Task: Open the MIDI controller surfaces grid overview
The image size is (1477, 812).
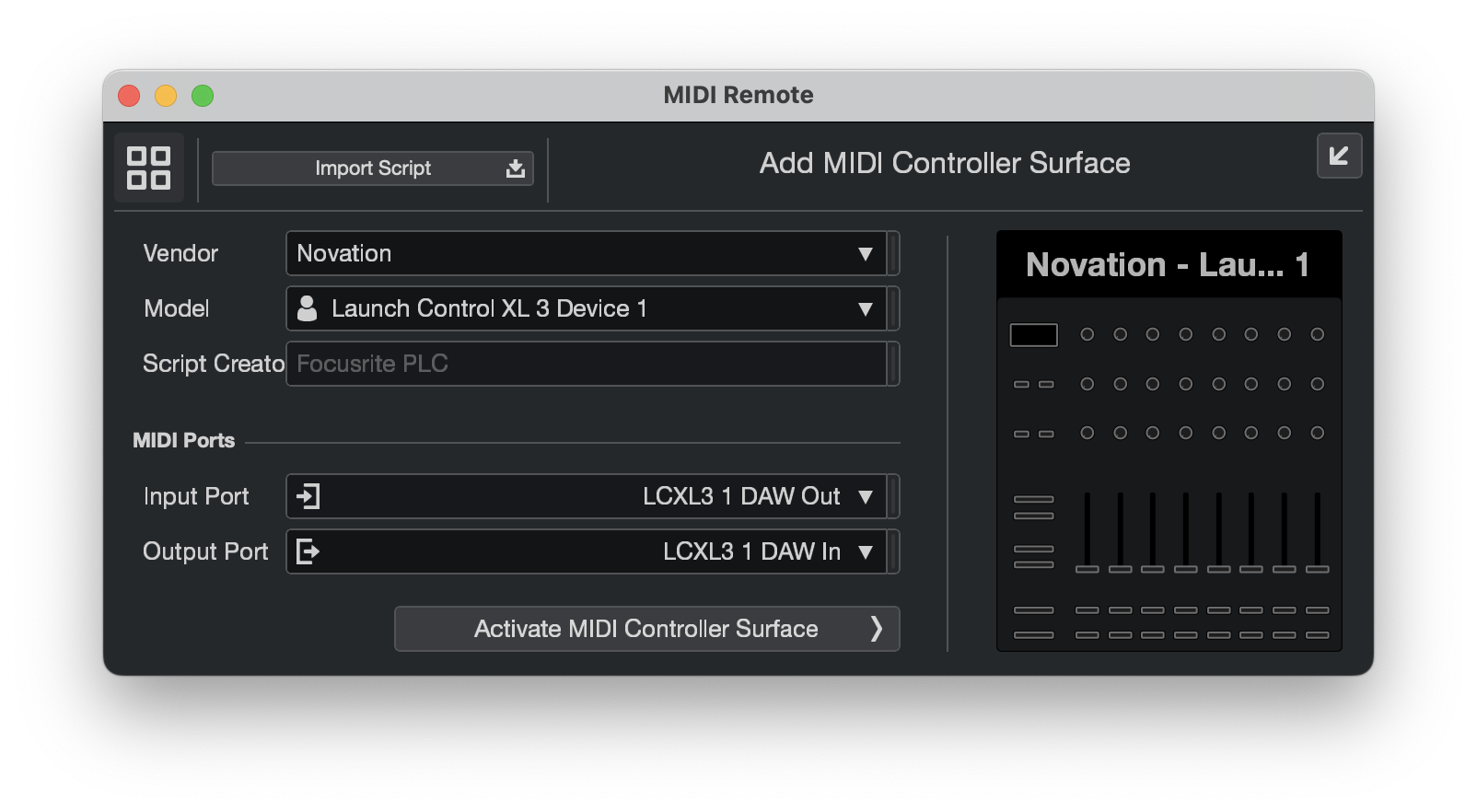Action: coord(149,168)
